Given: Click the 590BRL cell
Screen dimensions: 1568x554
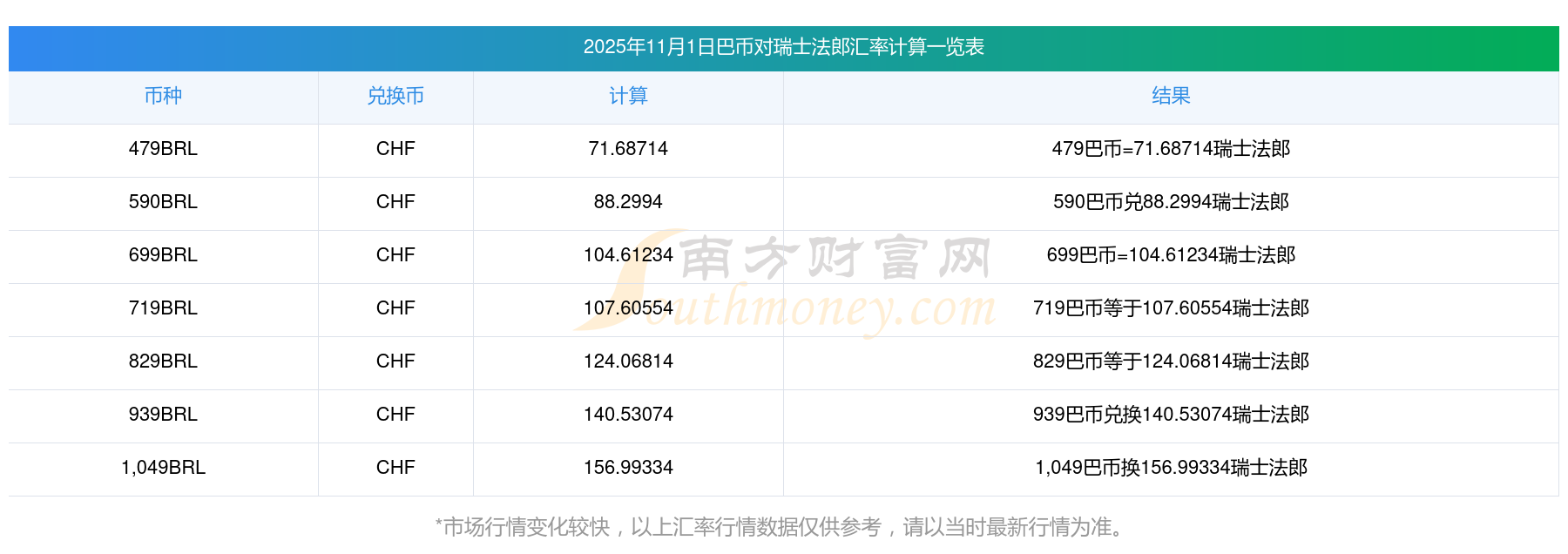Looking at the screenshot, I should point(163,202).
